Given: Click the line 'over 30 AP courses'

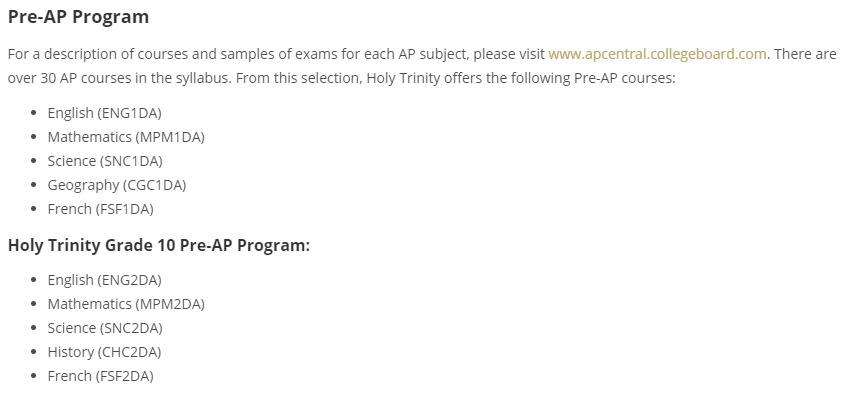Looking at the screenshot, I should tap(341, 78).
